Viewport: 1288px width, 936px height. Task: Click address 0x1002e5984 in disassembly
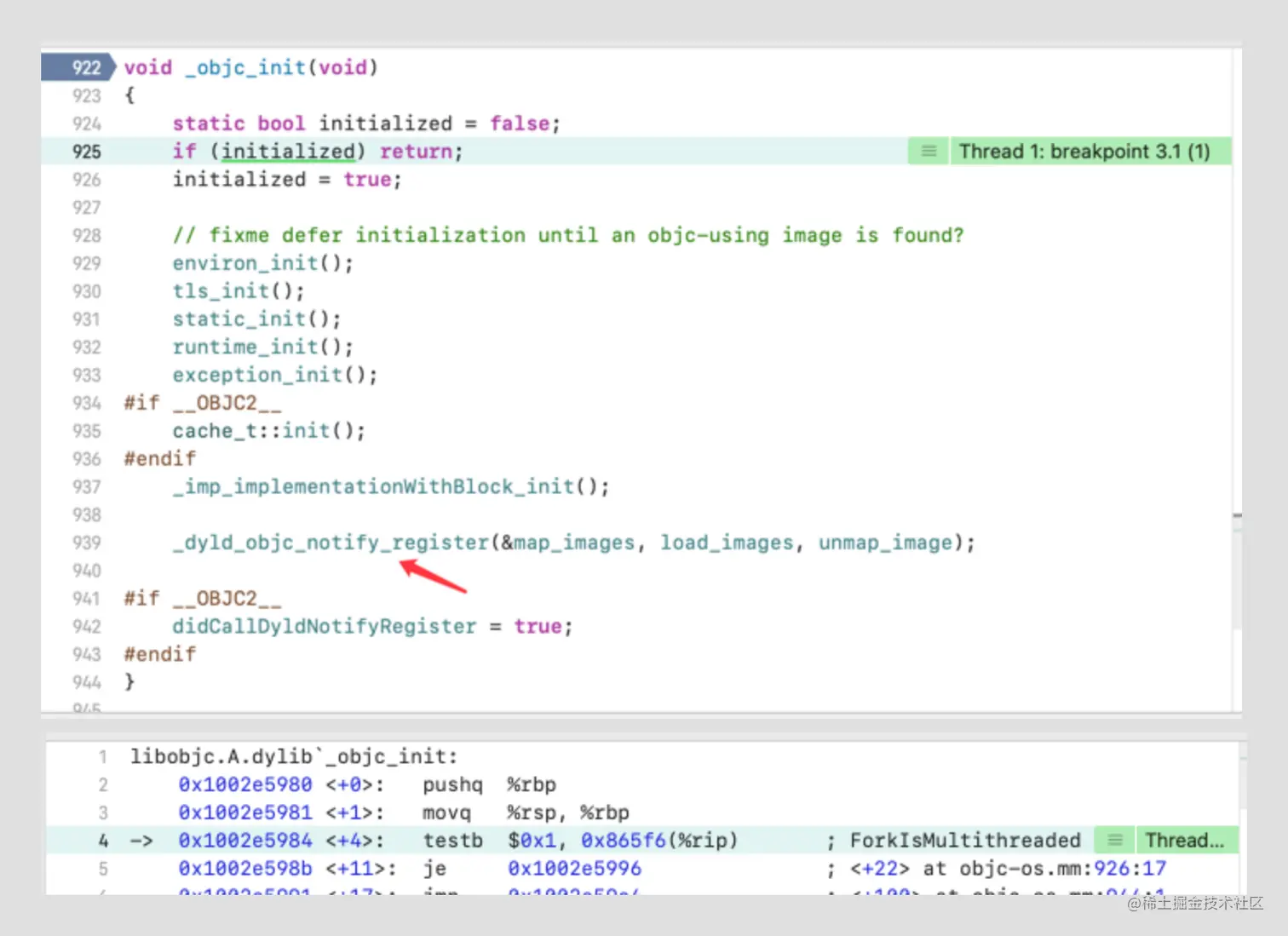(245, 841)
